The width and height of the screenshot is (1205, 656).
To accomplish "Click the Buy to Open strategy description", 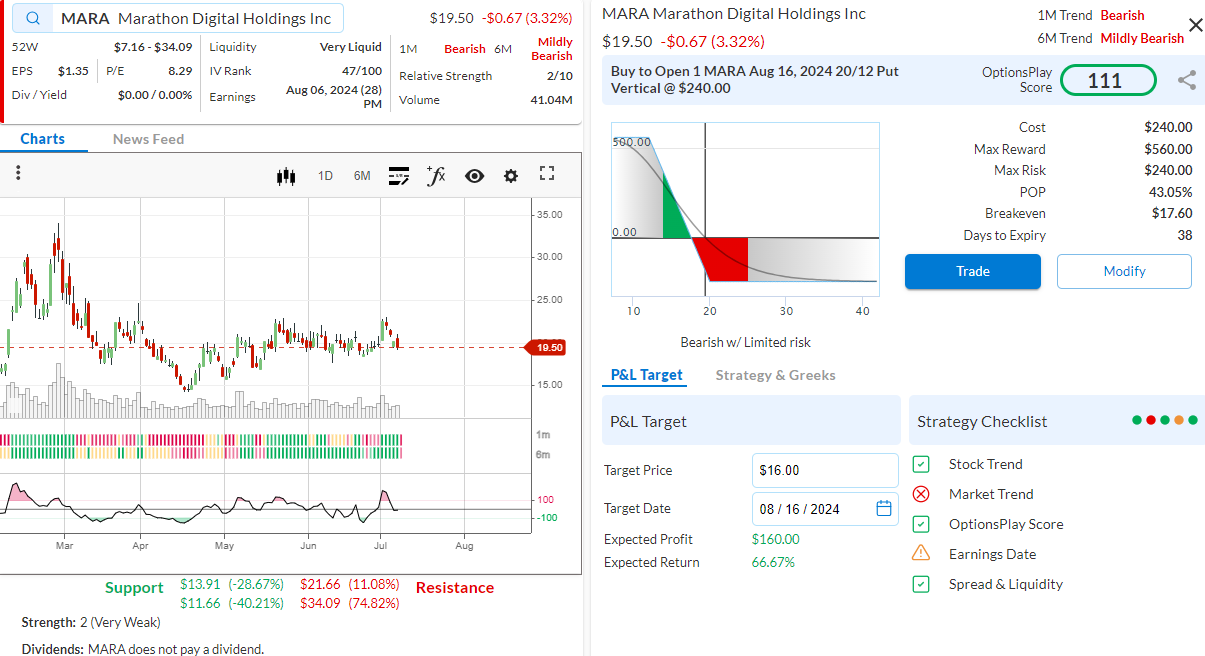I will tap(755, 80).
